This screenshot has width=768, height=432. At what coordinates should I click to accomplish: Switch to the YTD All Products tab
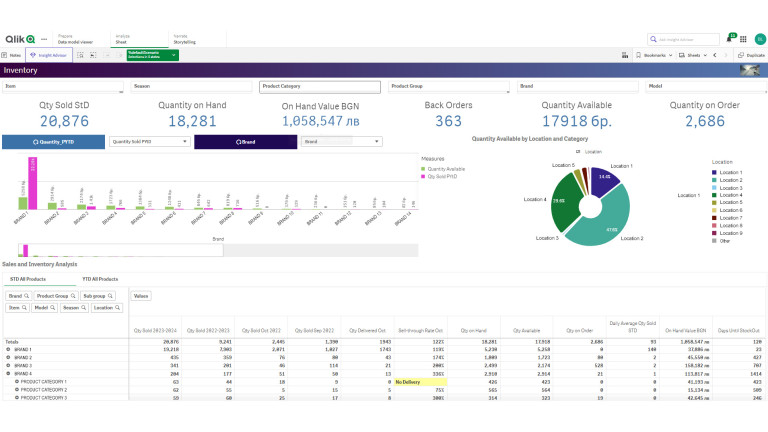[x=100, y=279]
